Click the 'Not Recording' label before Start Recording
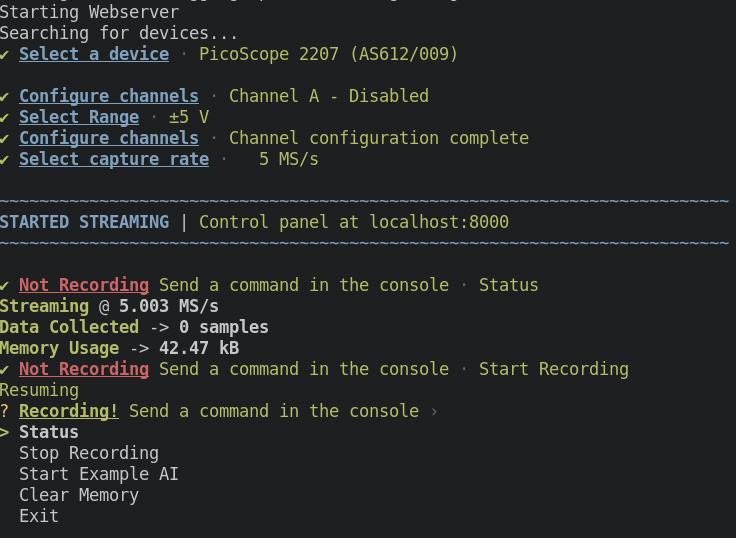This screenshot has height=538, width=736. [83, 369]
